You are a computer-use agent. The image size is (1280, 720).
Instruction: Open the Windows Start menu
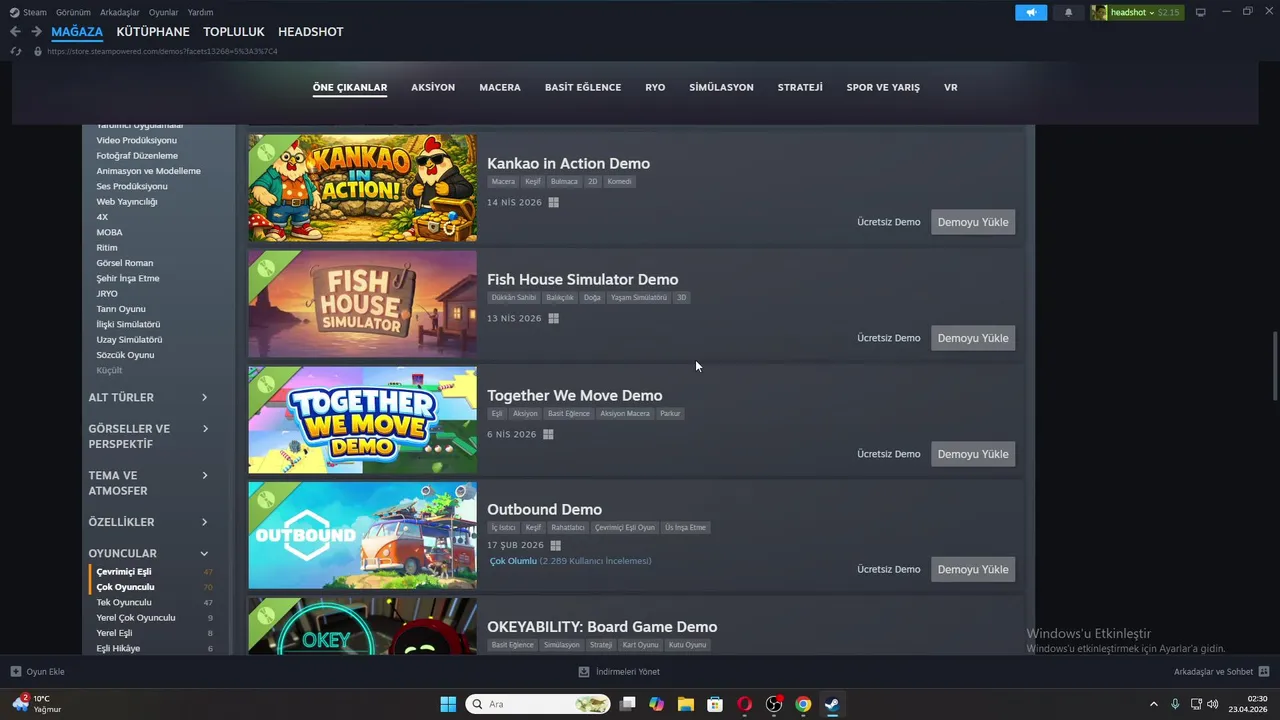[448, 704]
